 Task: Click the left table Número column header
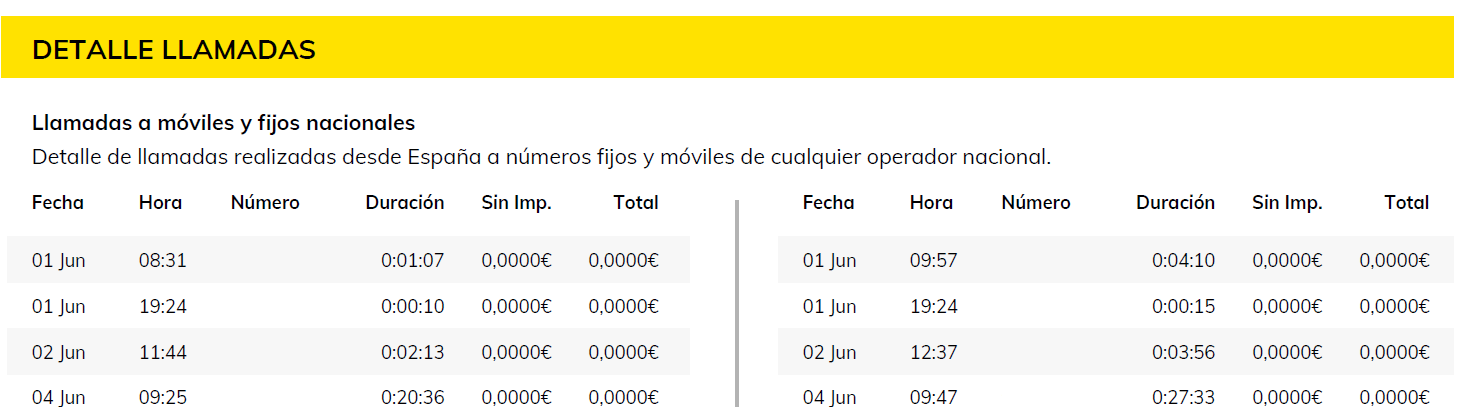point(265,203)
